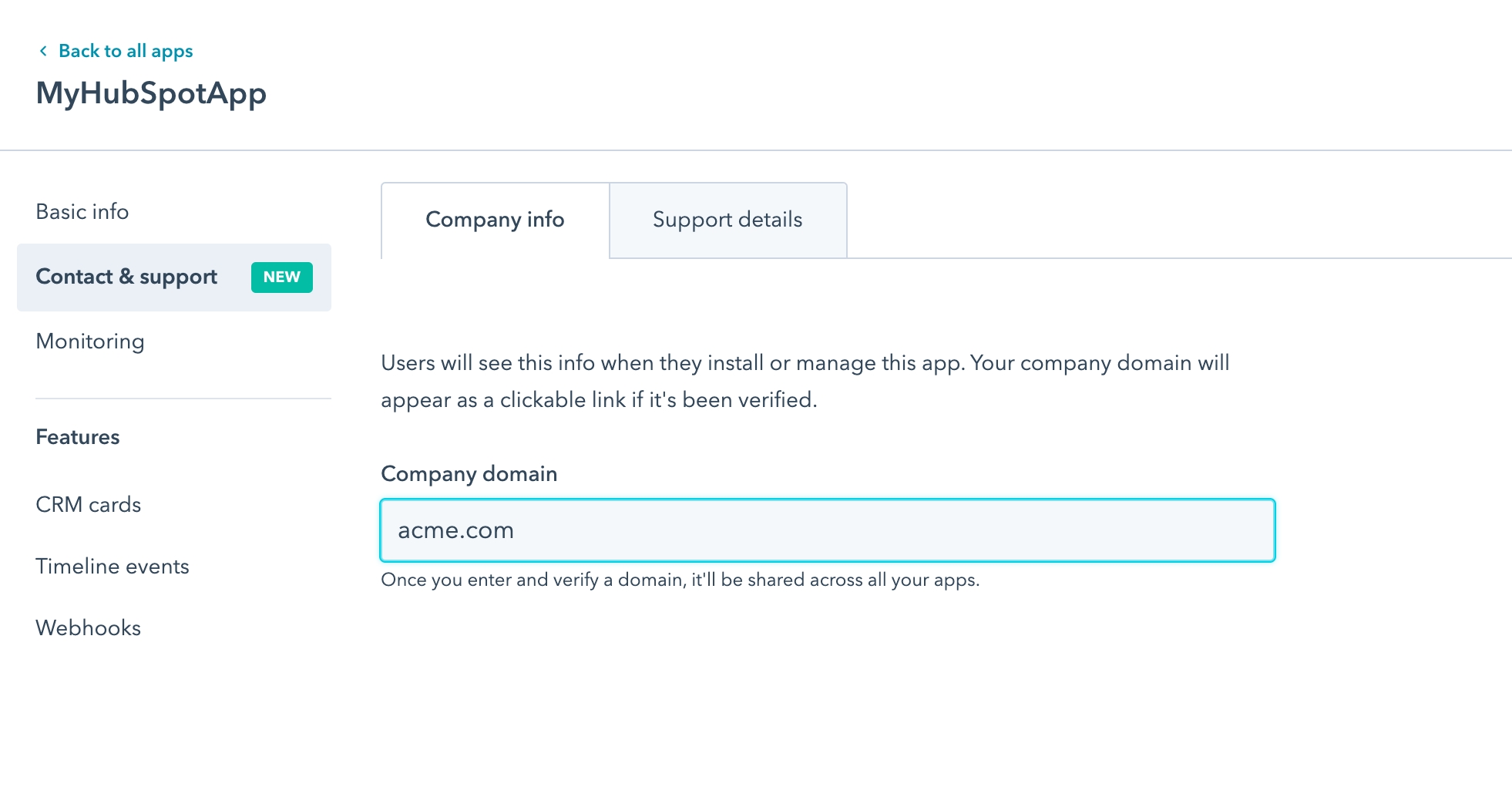Go back to all apps link
1512x794 pixels.
point(125,51)
